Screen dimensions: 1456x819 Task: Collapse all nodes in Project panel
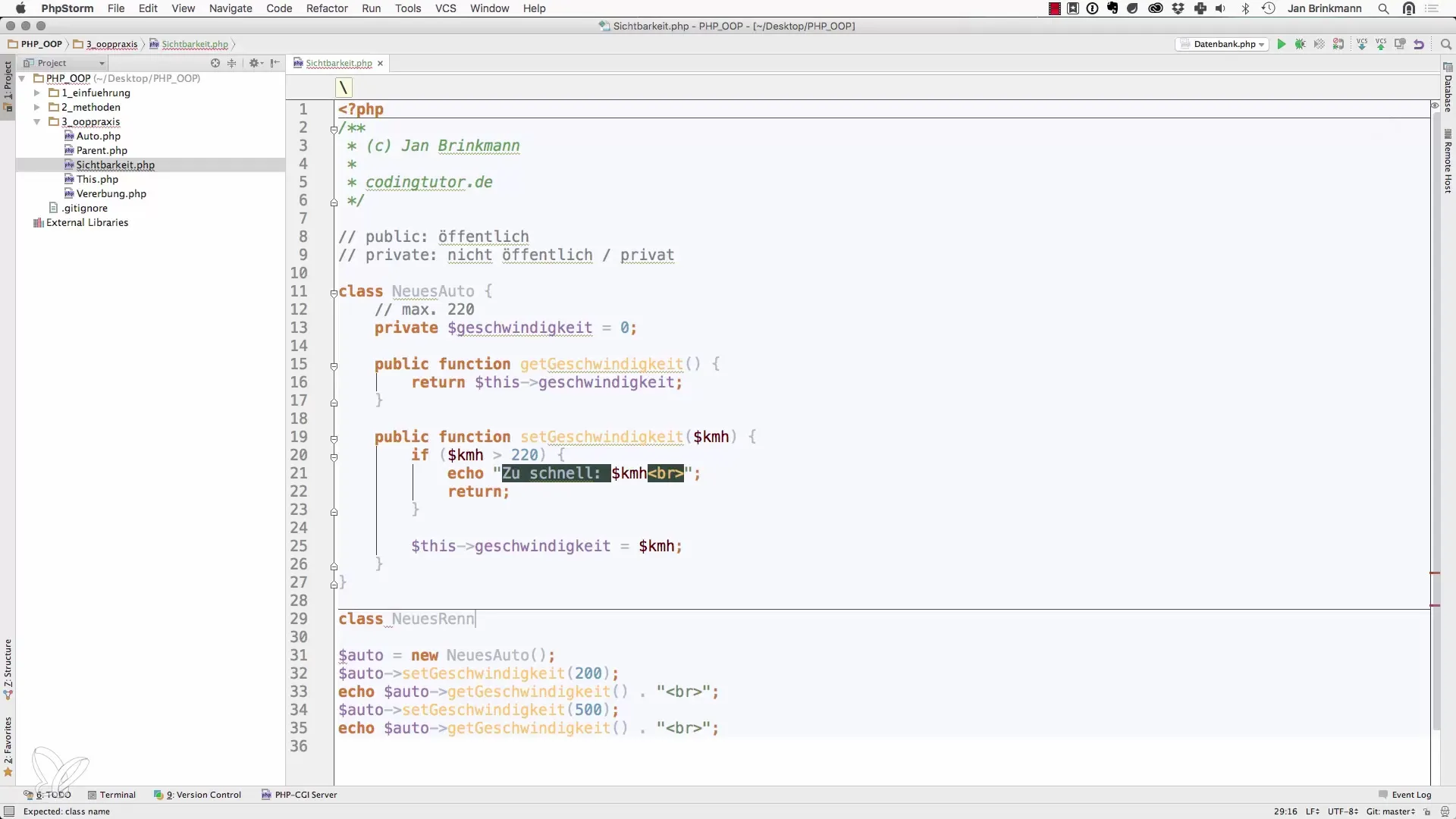[232, 63]
